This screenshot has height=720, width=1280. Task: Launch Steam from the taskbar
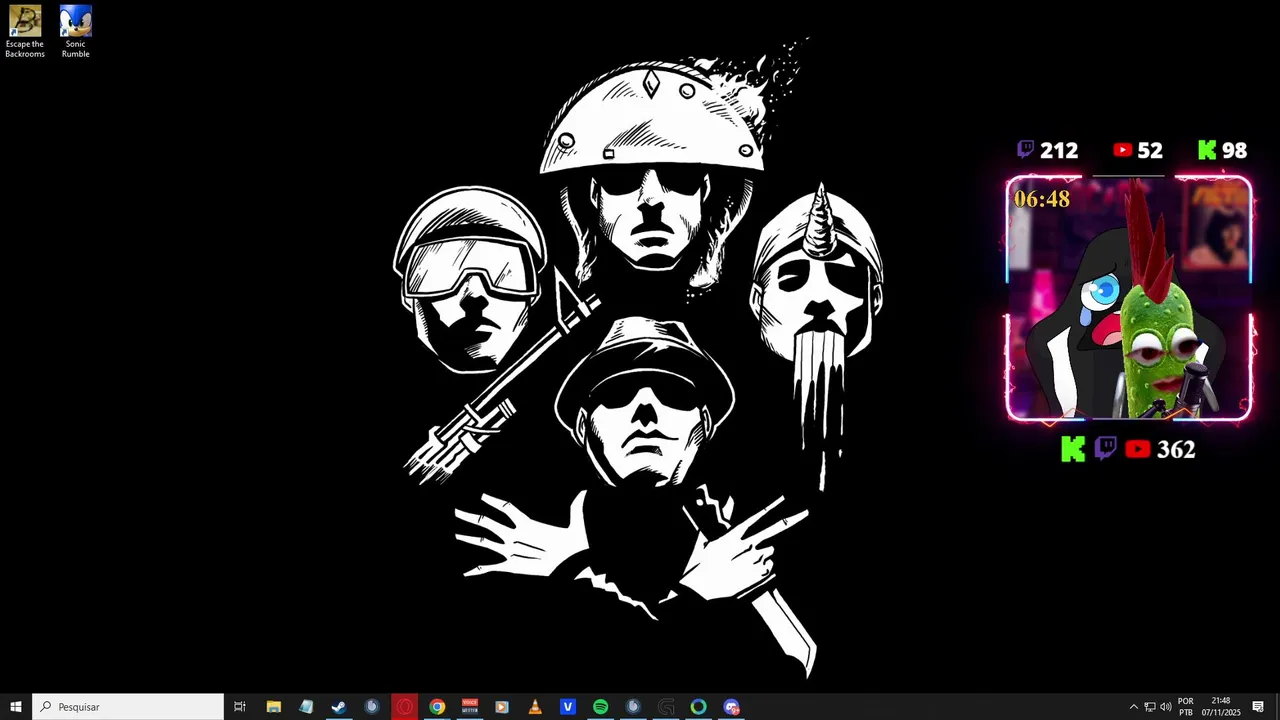339,707
